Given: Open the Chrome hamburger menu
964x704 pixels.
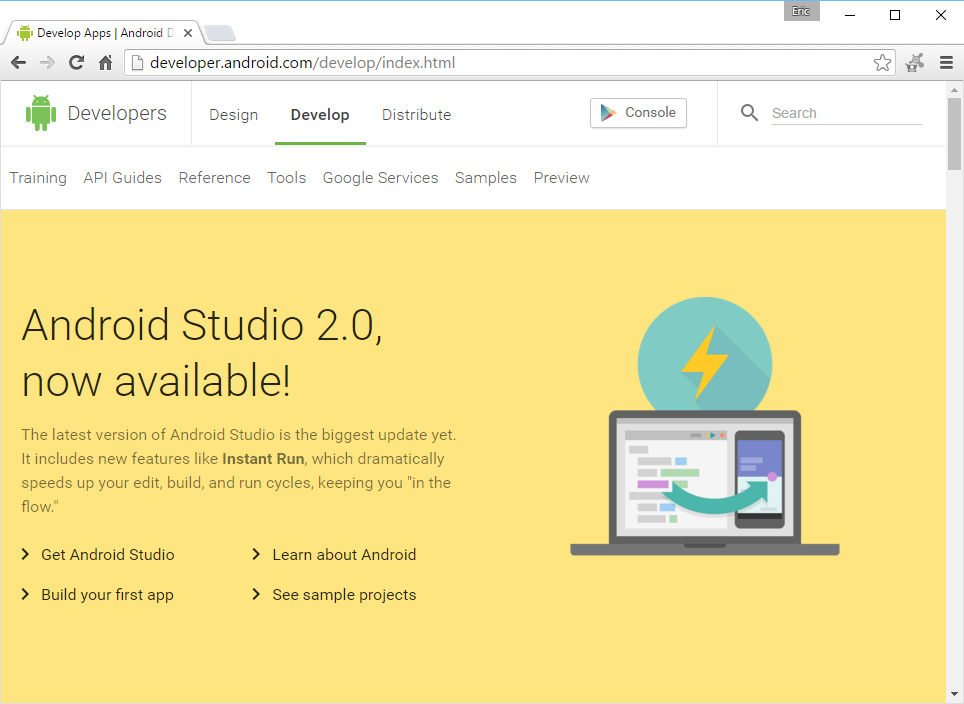Looking at the screenshot, I should 946,63.
